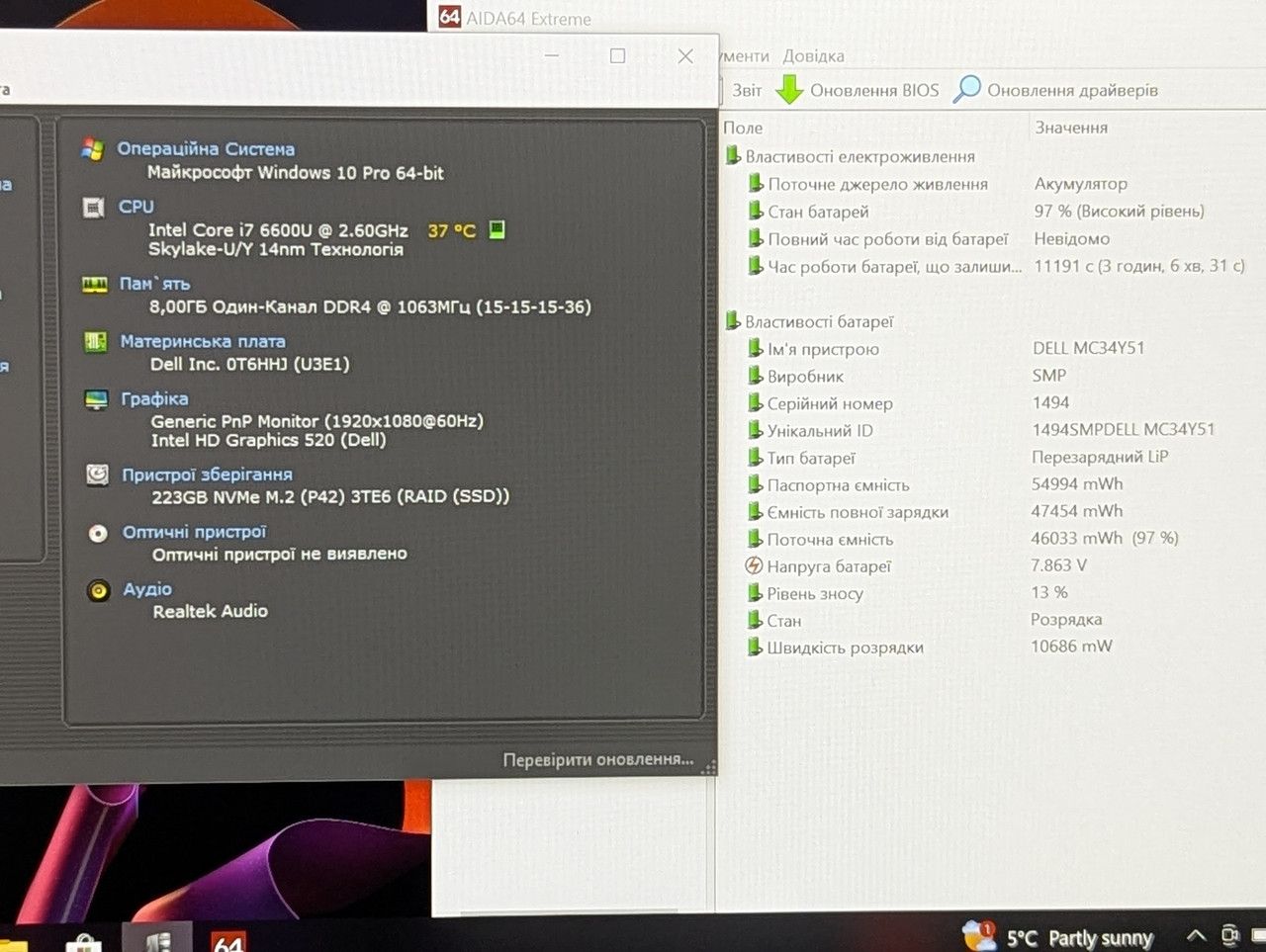This screenshot has height=952, width=1266.
Task: Click the battery icon beside Рівень зносу
Action: click(x=756, y=593)
